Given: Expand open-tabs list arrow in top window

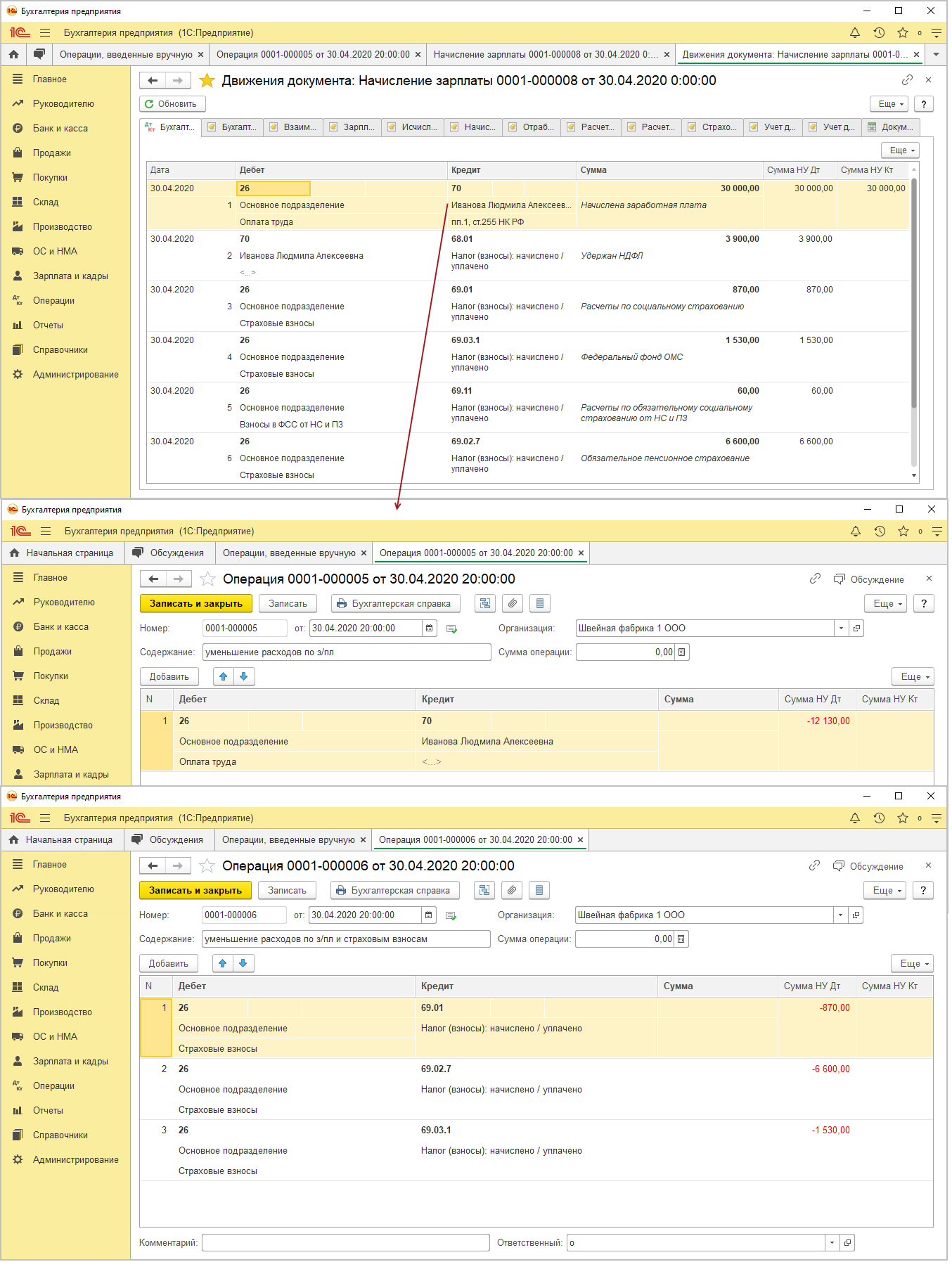Looking at the screenshot, I should pyautogui.click(x=936, y=54).
